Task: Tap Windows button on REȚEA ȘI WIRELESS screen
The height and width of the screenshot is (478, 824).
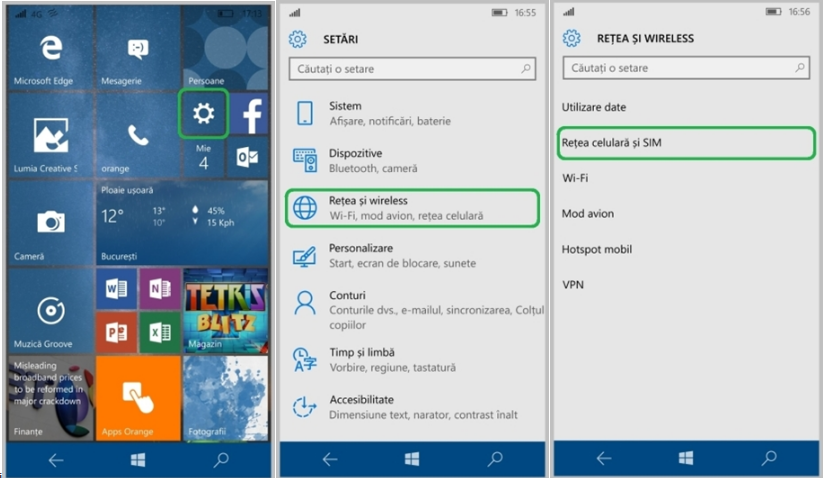Action: click(686, 459)
